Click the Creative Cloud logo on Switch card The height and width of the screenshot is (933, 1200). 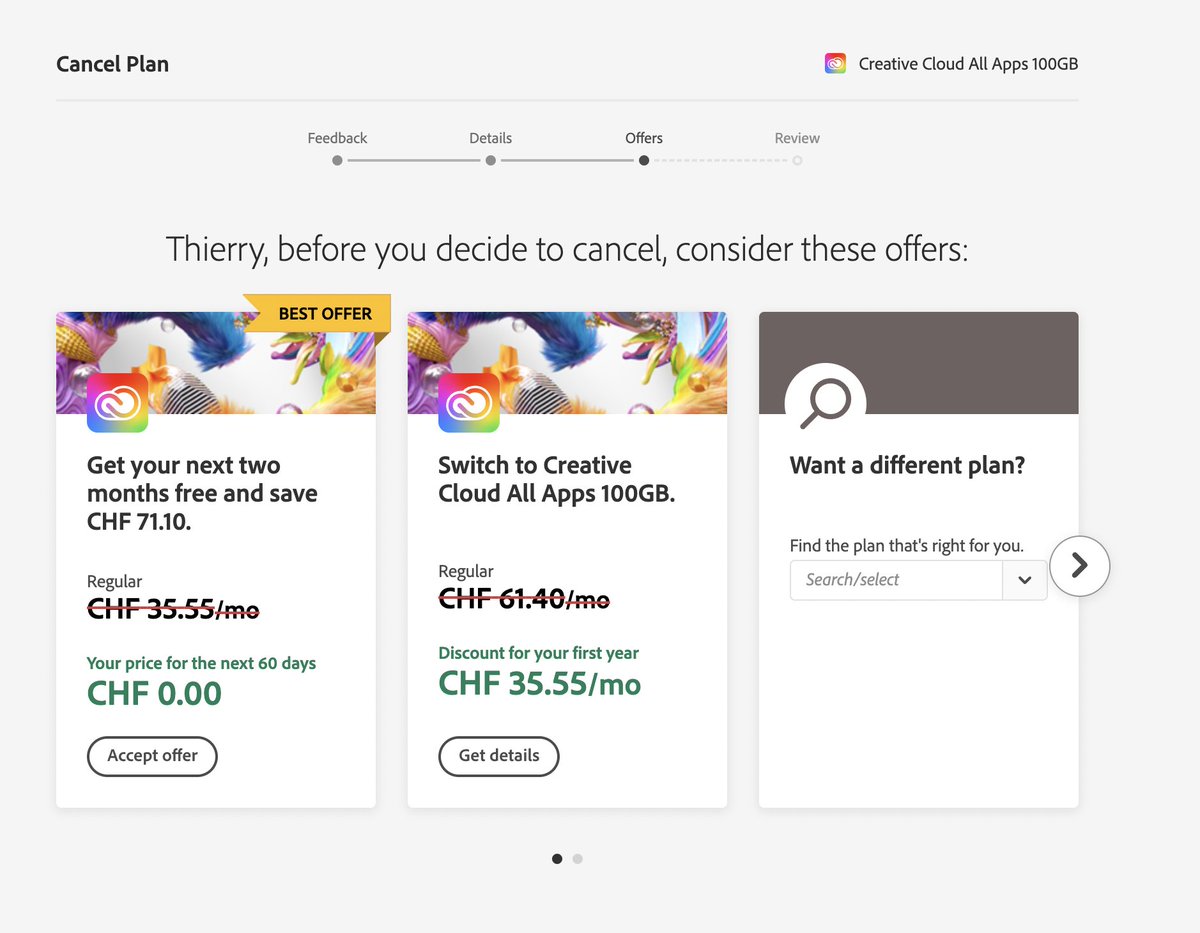468,403
